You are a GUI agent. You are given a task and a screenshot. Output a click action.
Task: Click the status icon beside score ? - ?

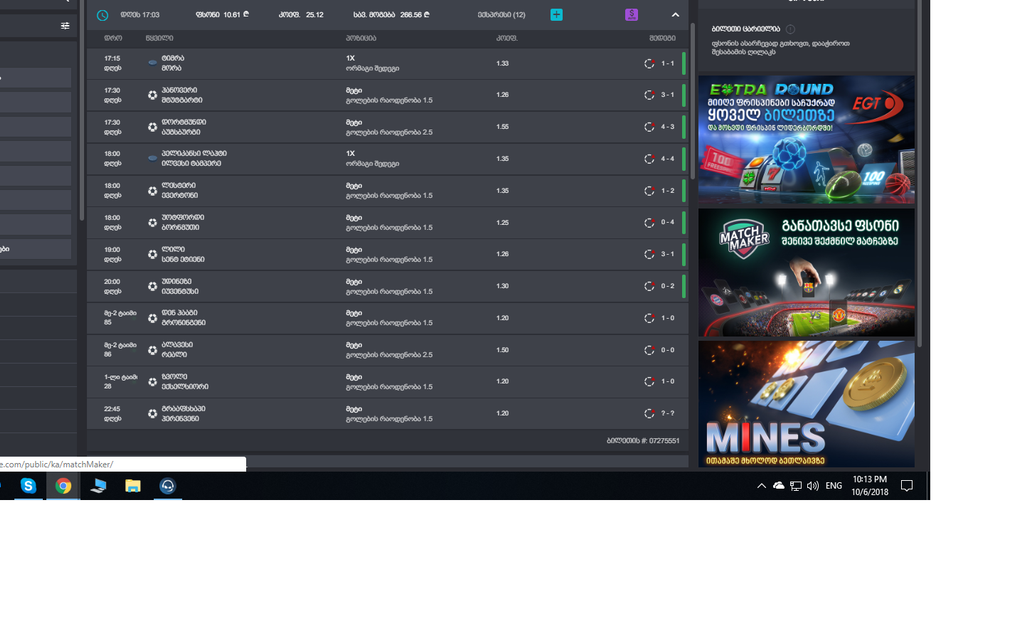649,413
